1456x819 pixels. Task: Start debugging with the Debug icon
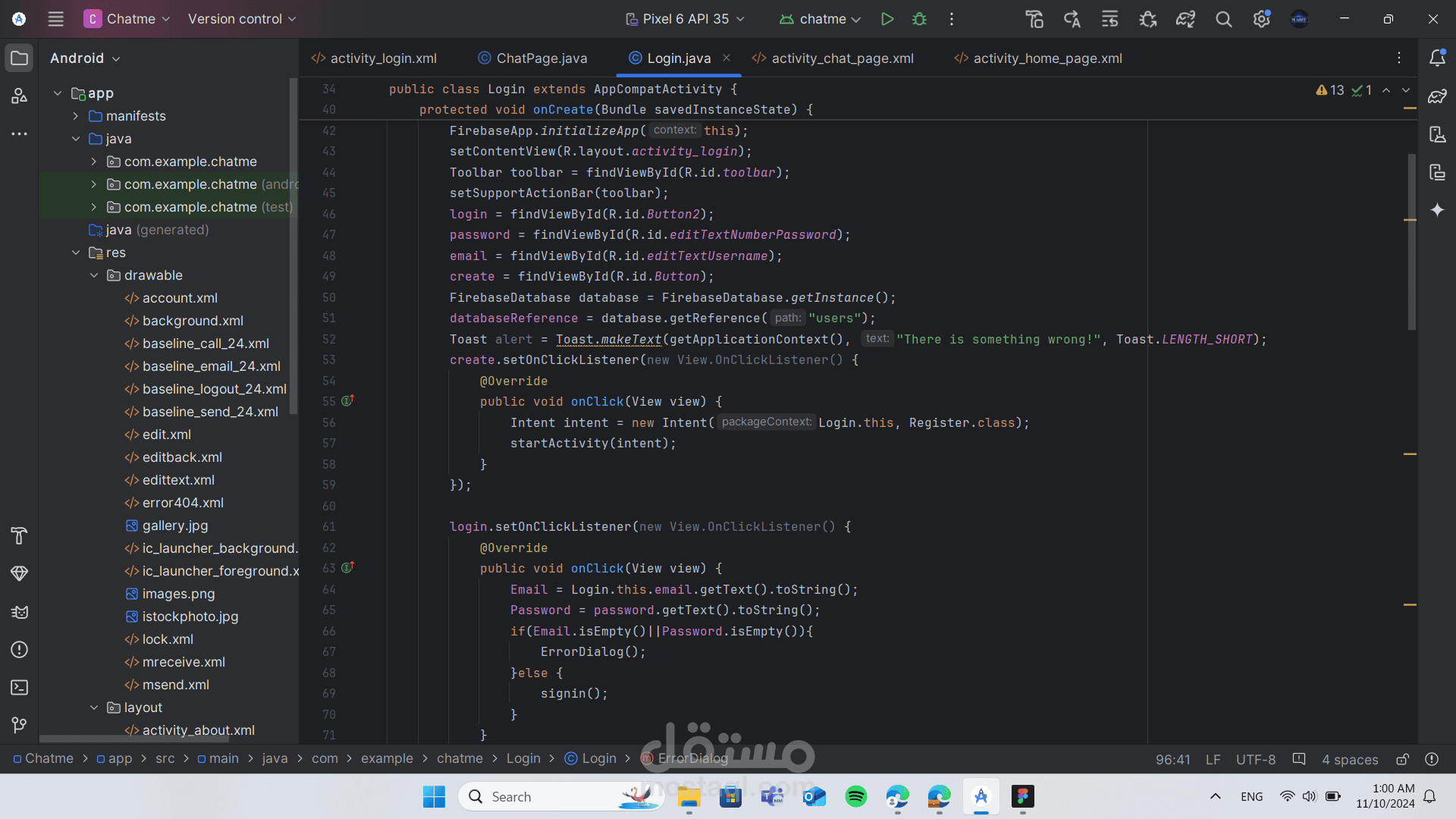919,19
